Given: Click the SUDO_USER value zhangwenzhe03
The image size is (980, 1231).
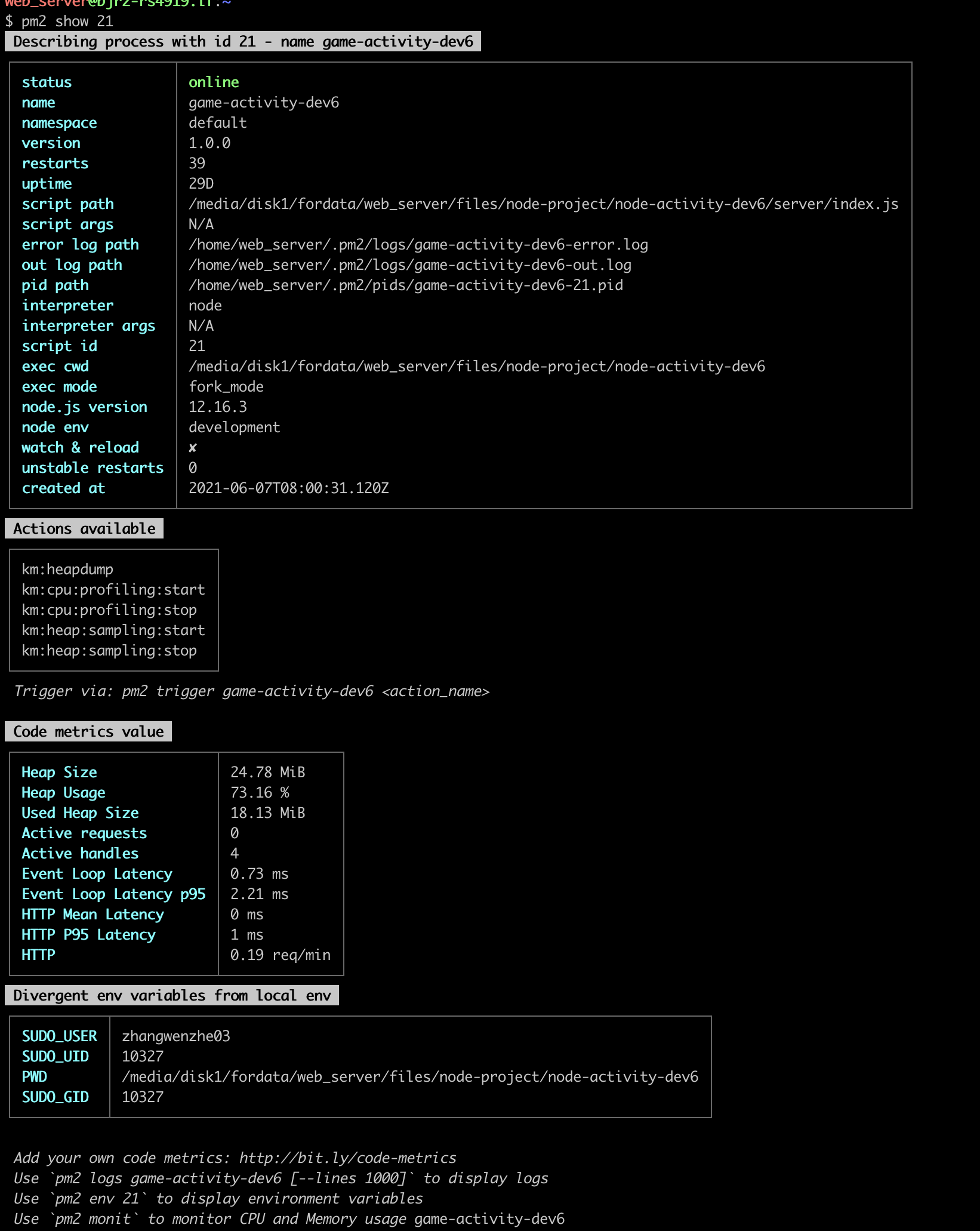Looking at the screenshot, I should click(x=176, y=1036).
